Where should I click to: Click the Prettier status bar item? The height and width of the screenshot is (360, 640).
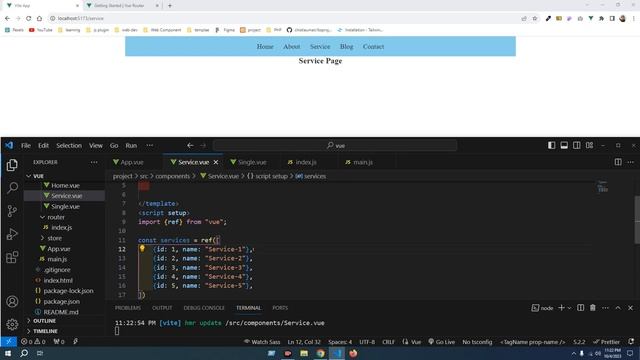(607, 342)
